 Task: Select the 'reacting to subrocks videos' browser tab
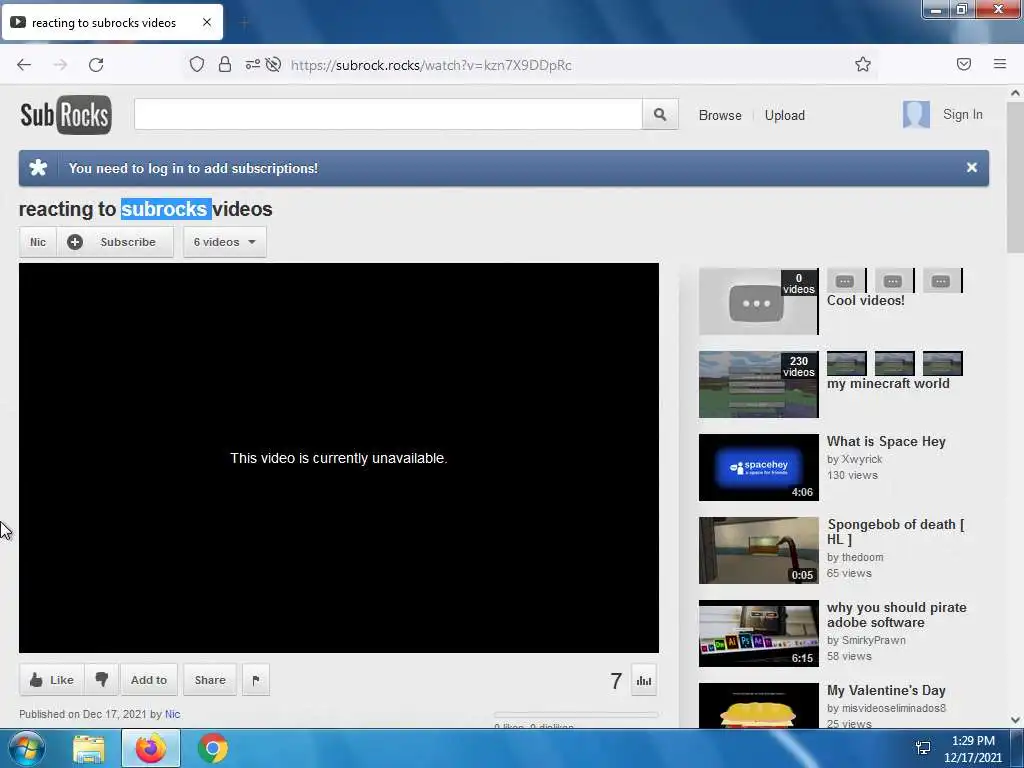[112, 22]
